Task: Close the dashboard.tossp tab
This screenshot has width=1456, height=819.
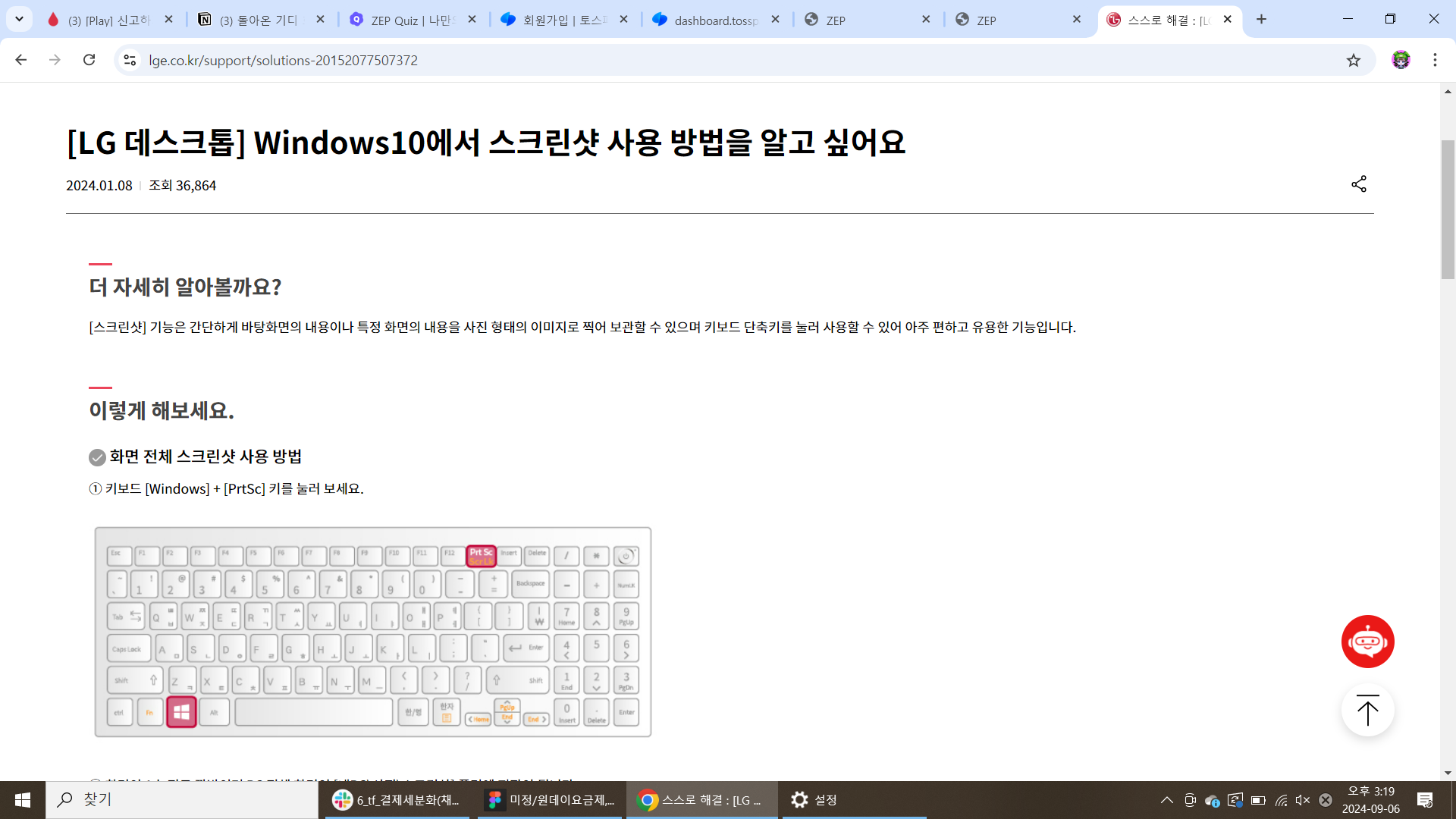Action: 775,20
